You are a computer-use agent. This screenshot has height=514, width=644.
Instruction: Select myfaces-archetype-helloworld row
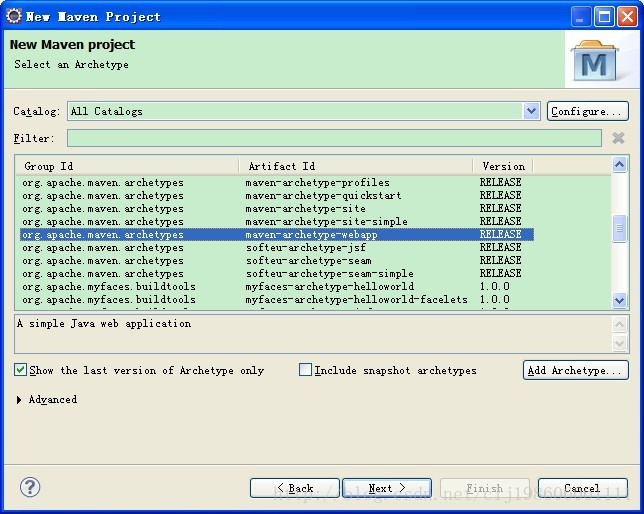[x=277, y=286]
